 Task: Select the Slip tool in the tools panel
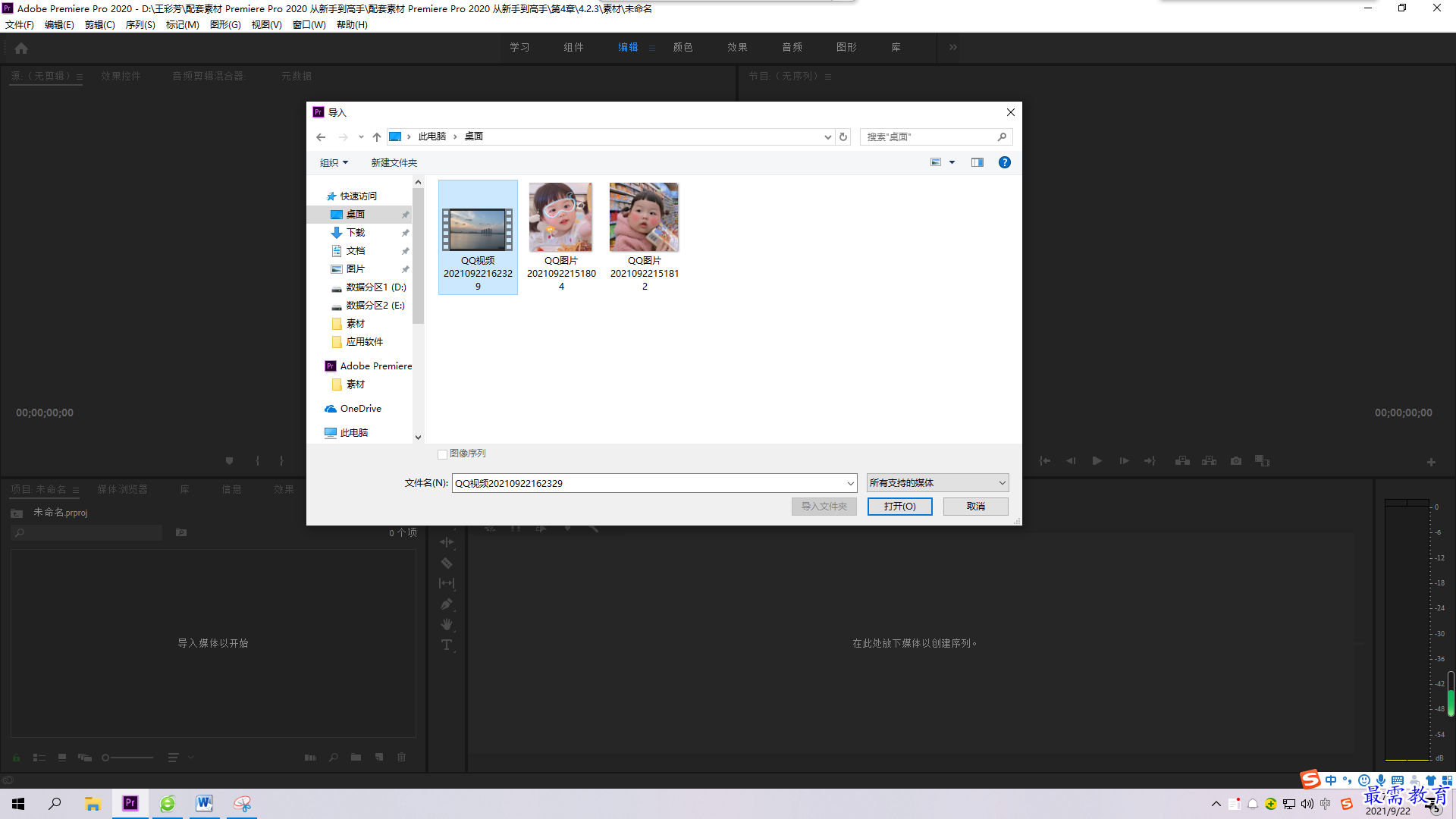coord(447,583)
